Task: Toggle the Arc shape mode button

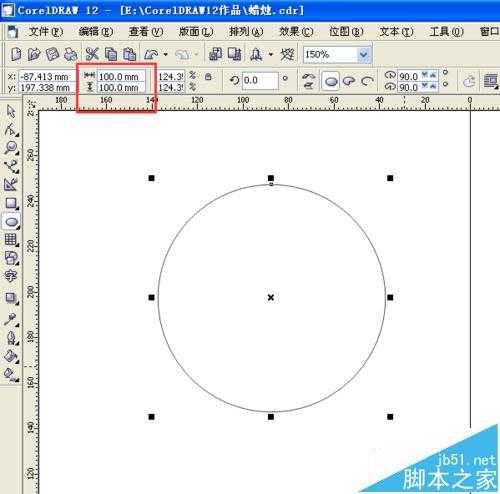Action: (x=367, y=81)
